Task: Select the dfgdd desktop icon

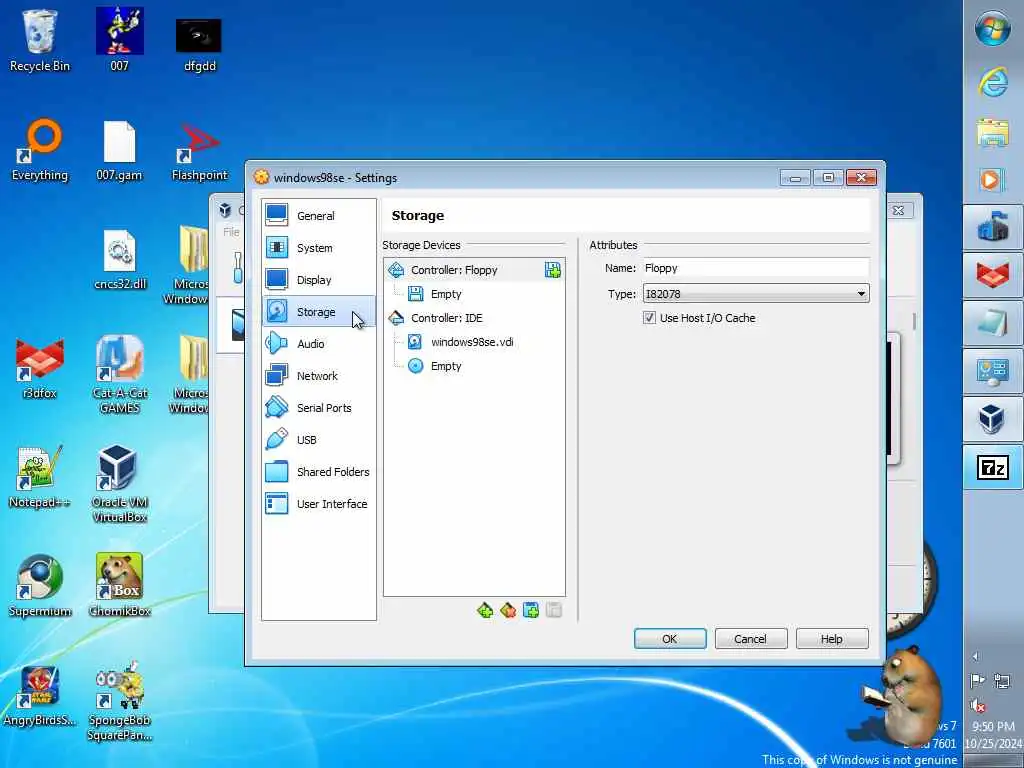Action: [199, 44]
